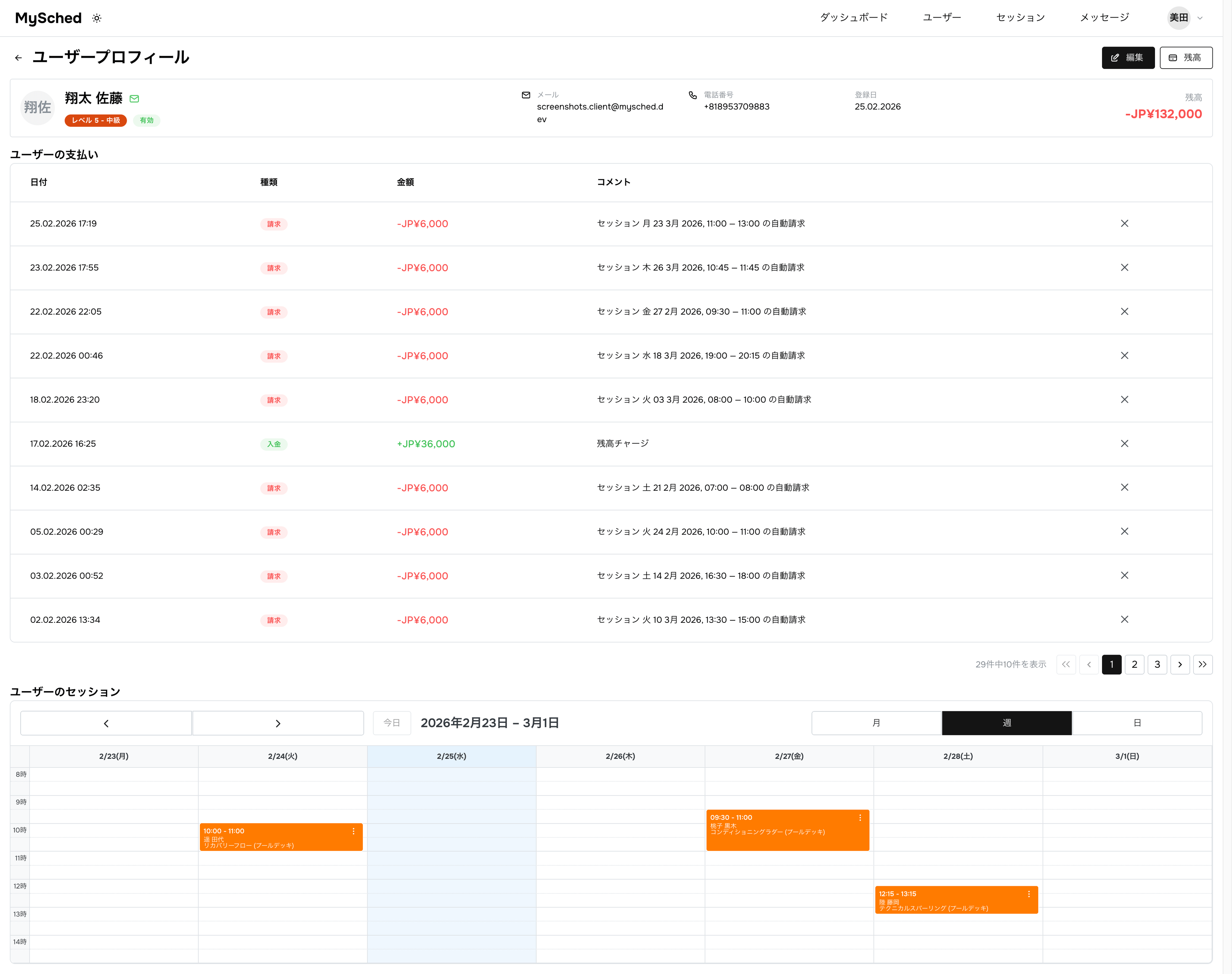This screenshot has height=974, width=1232.
Task: Go to previous calendar week
Action: pos(106,723)
